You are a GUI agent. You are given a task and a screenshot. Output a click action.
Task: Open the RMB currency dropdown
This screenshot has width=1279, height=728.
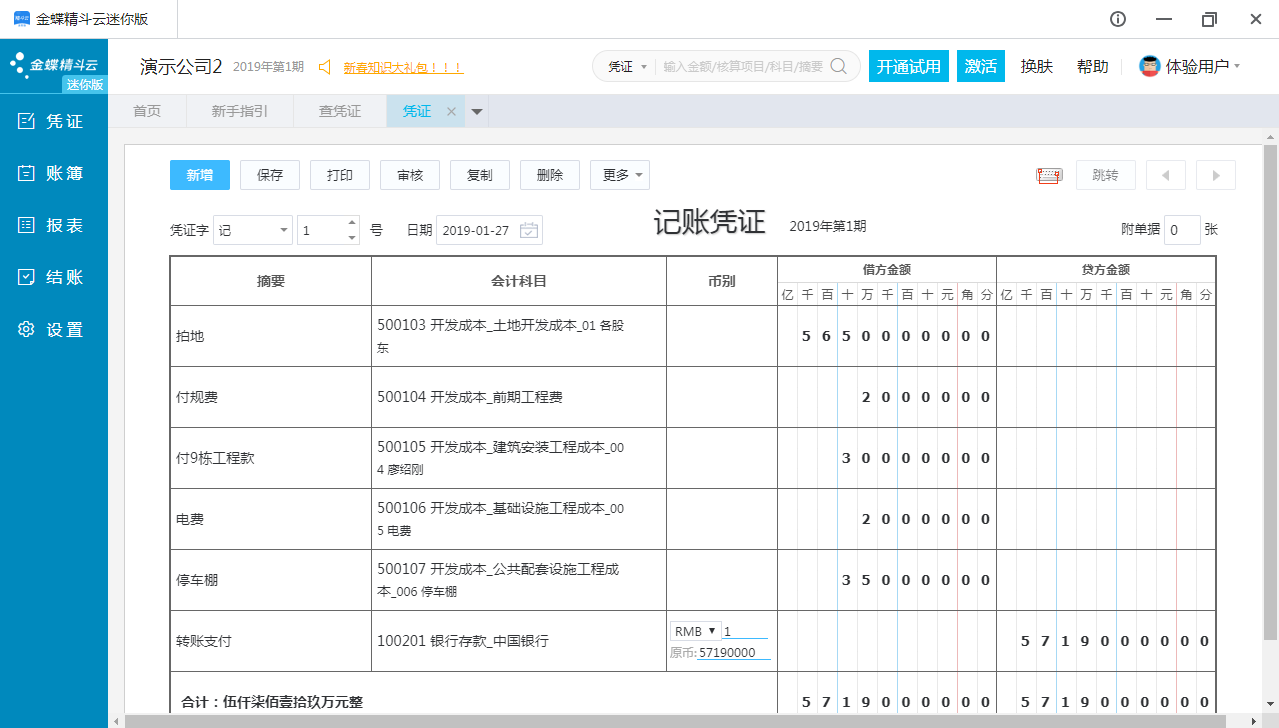click(x=696, y=631)
